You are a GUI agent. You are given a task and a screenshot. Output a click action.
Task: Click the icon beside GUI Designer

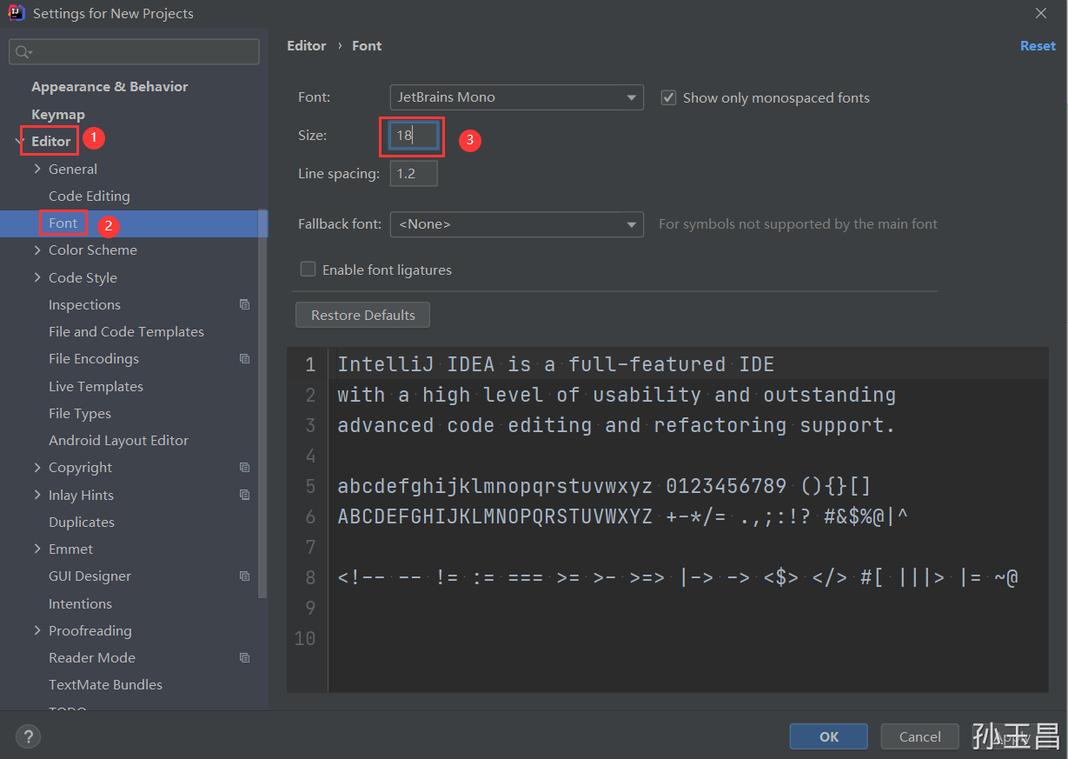coord(244,576)
